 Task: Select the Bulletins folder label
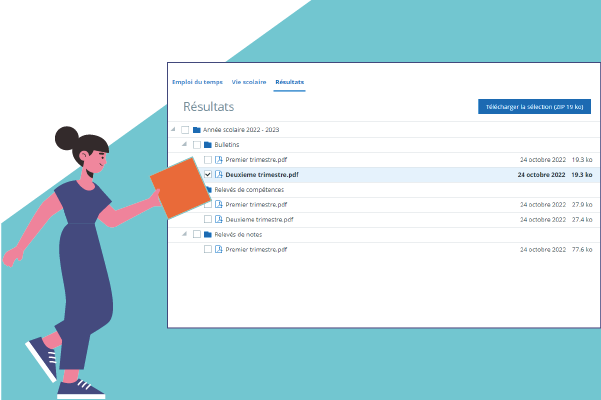[x=227, y=145]
